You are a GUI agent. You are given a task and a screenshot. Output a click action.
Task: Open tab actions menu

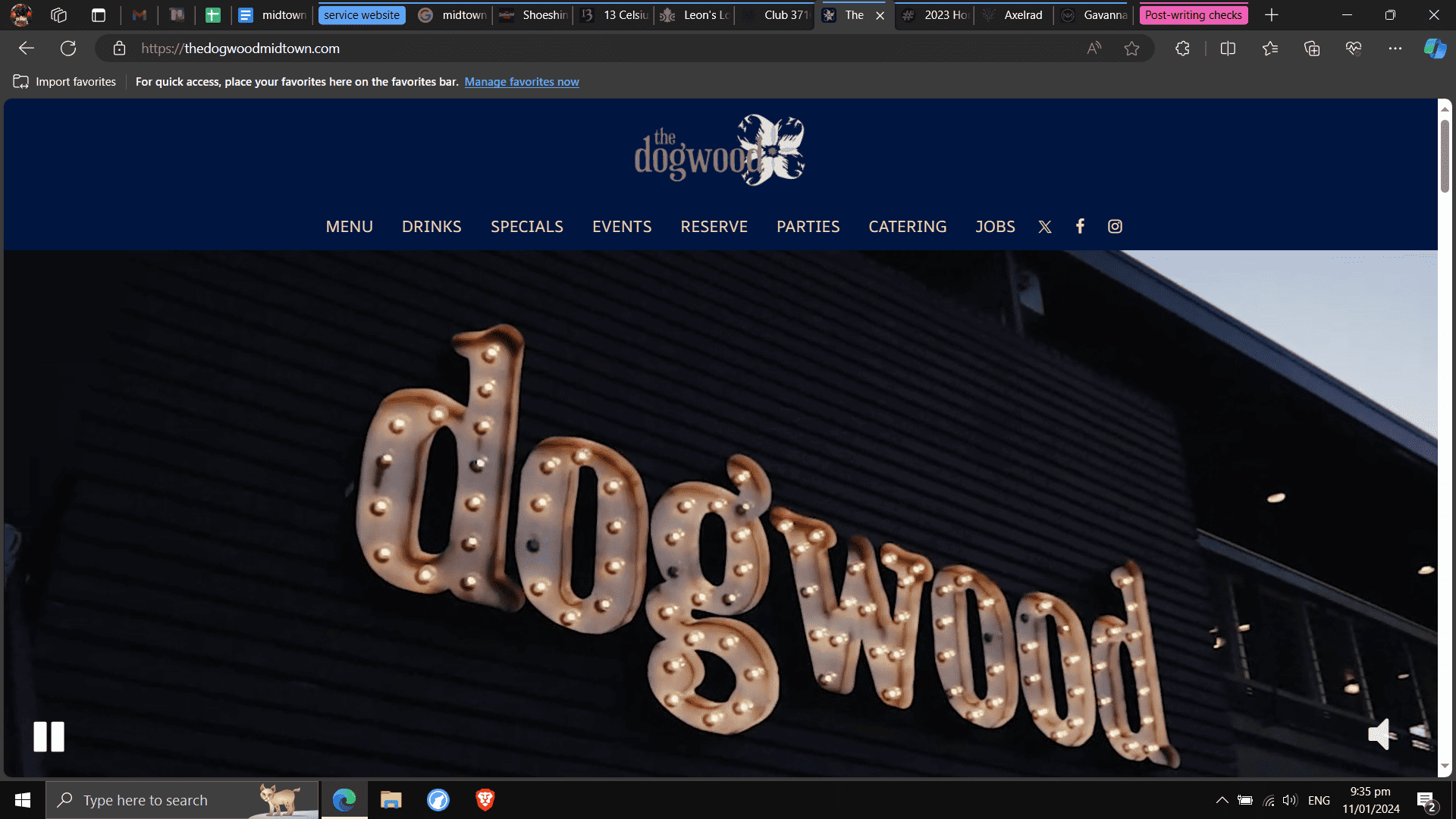[99, 15]
